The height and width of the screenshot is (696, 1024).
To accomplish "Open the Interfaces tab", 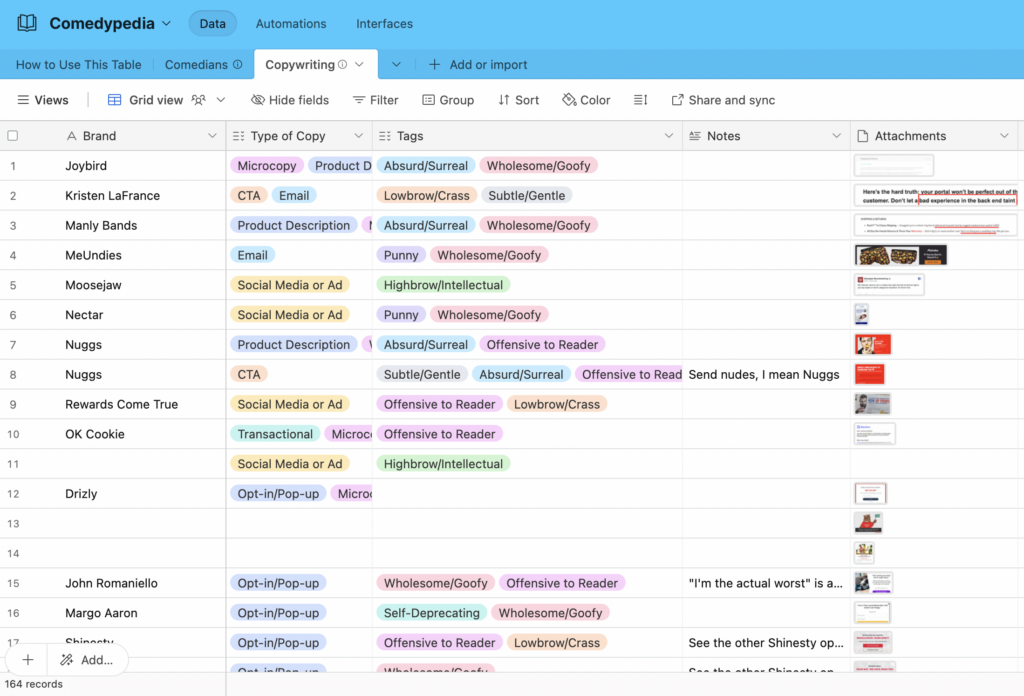I will (x=385, y=24).
